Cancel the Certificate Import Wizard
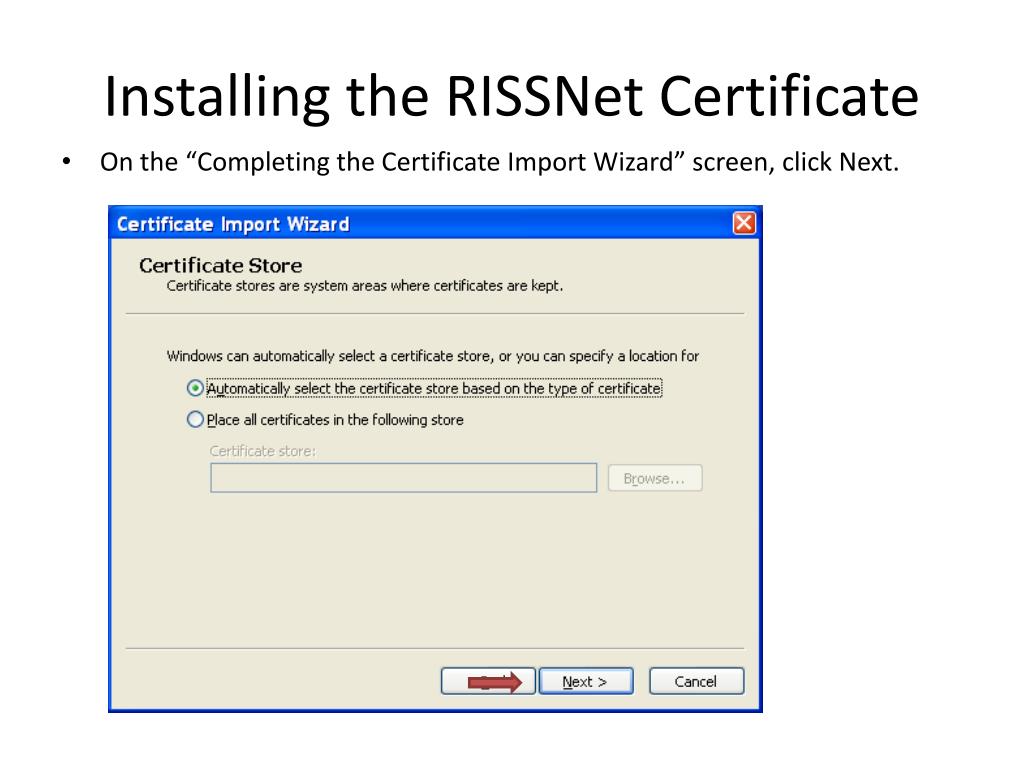 pos(696,681)
